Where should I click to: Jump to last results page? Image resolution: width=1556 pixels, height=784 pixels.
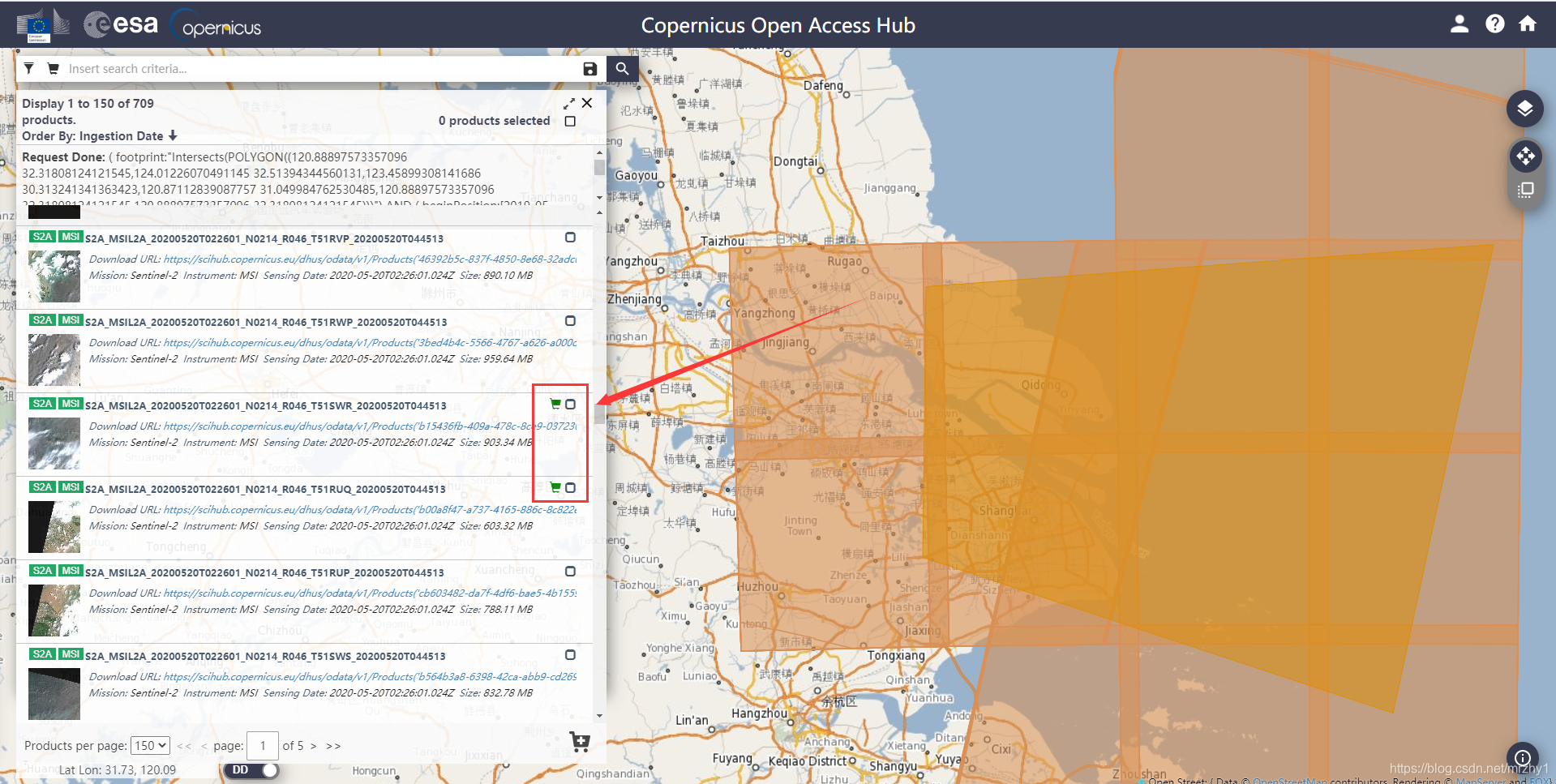tap(333, 746)
